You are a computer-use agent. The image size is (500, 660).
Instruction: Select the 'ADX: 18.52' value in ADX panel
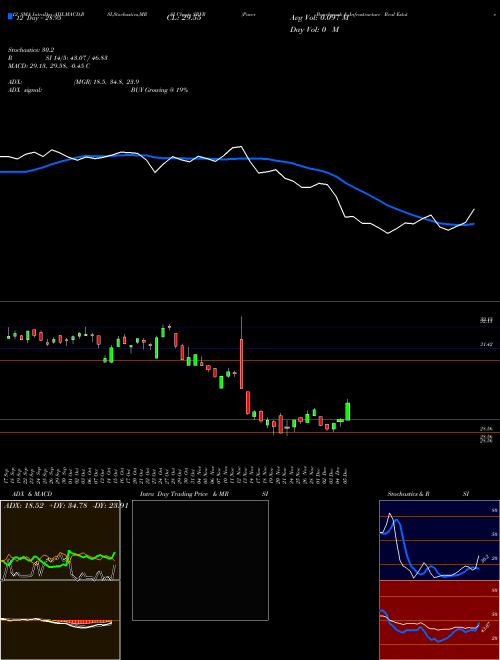24,506
